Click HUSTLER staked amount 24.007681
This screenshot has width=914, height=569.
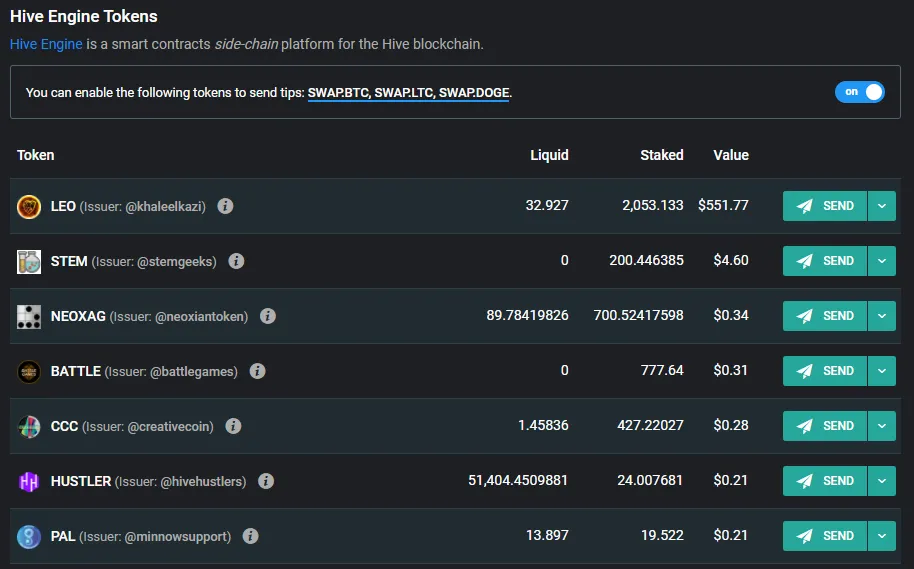(x=650, y=480)
